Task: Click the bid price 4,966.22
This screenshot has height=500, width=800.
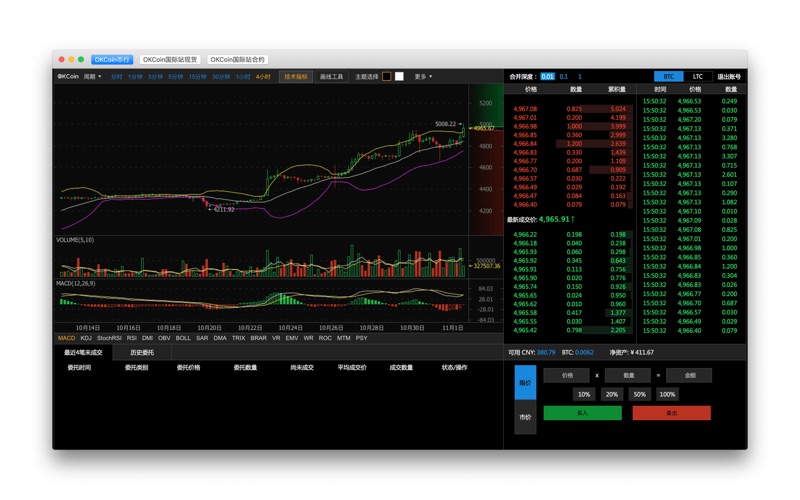Action: [525, 235]
